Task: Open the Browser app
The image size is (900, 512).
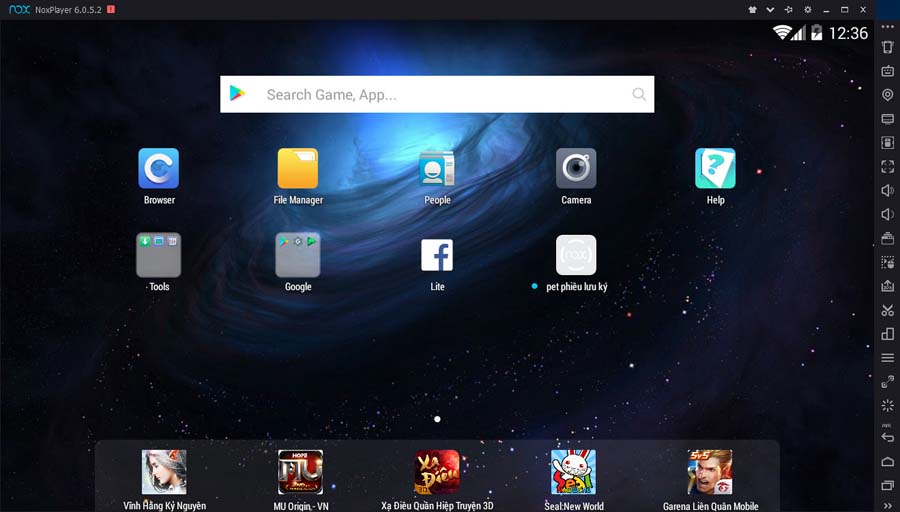Action: click(x=158, y=168)
